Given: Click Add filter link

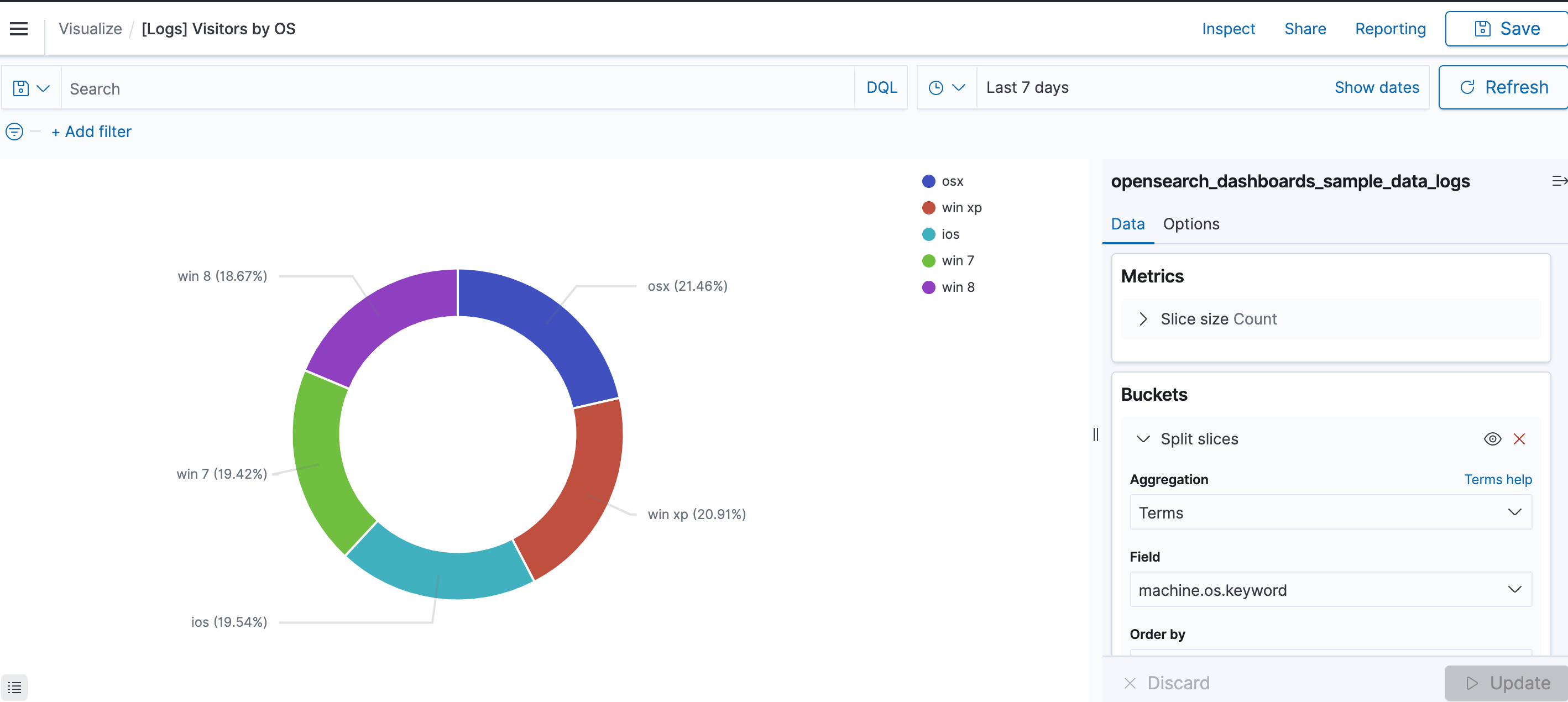Looking at the screenshot, I should [91, 132].
